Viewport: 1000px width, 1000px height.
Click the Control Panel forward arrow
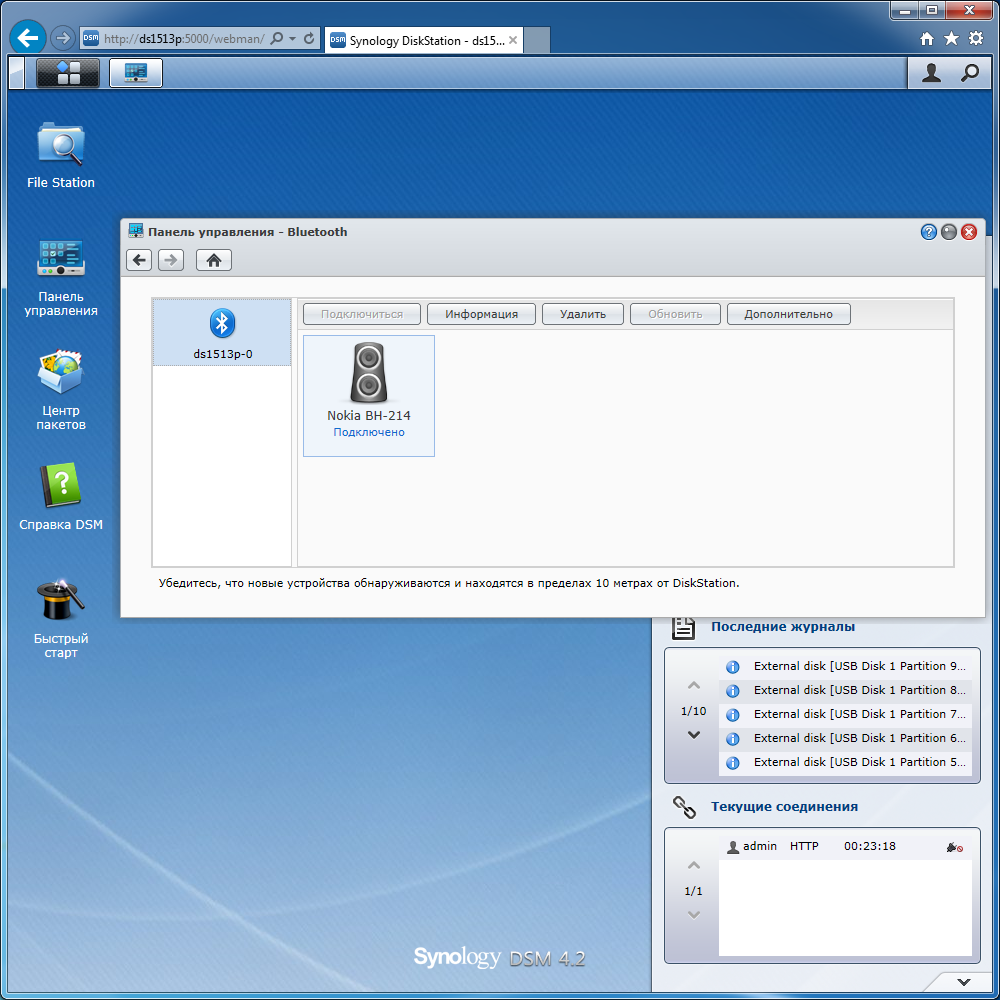[171, 260]
